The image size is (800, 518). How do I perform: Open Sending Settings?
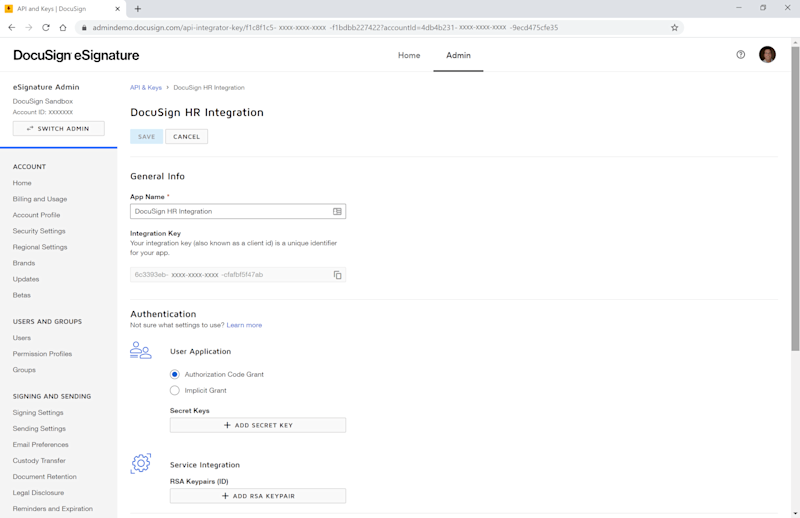[x=39, y=429]
